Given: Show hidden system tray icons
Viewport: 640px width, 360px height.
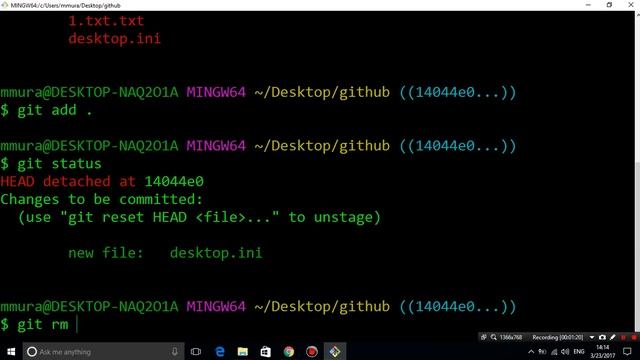Looking at the screenshot, I should pos(531,351).
